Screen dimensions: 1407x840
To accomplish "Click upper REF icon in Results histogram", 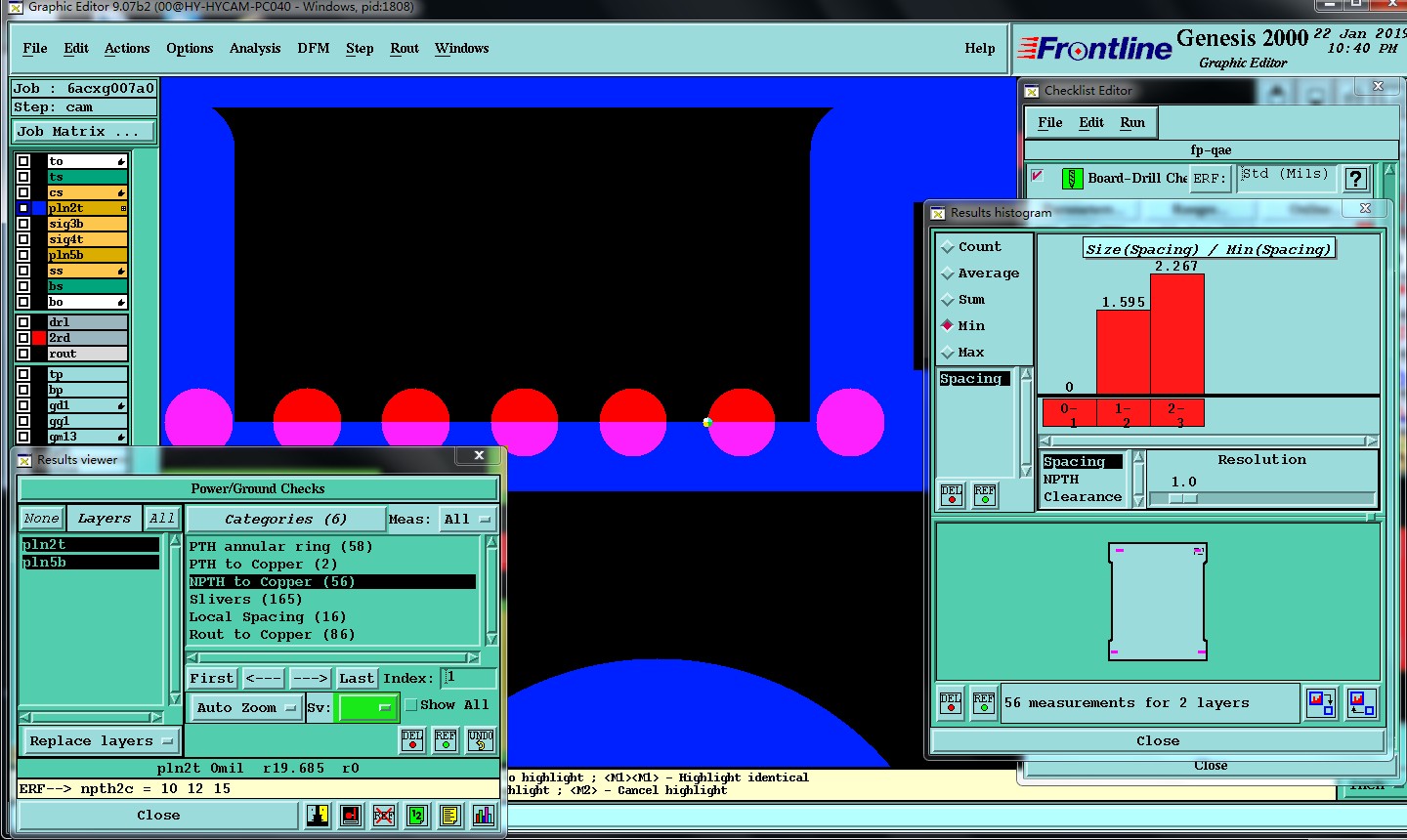I will (x=985, y=494).
